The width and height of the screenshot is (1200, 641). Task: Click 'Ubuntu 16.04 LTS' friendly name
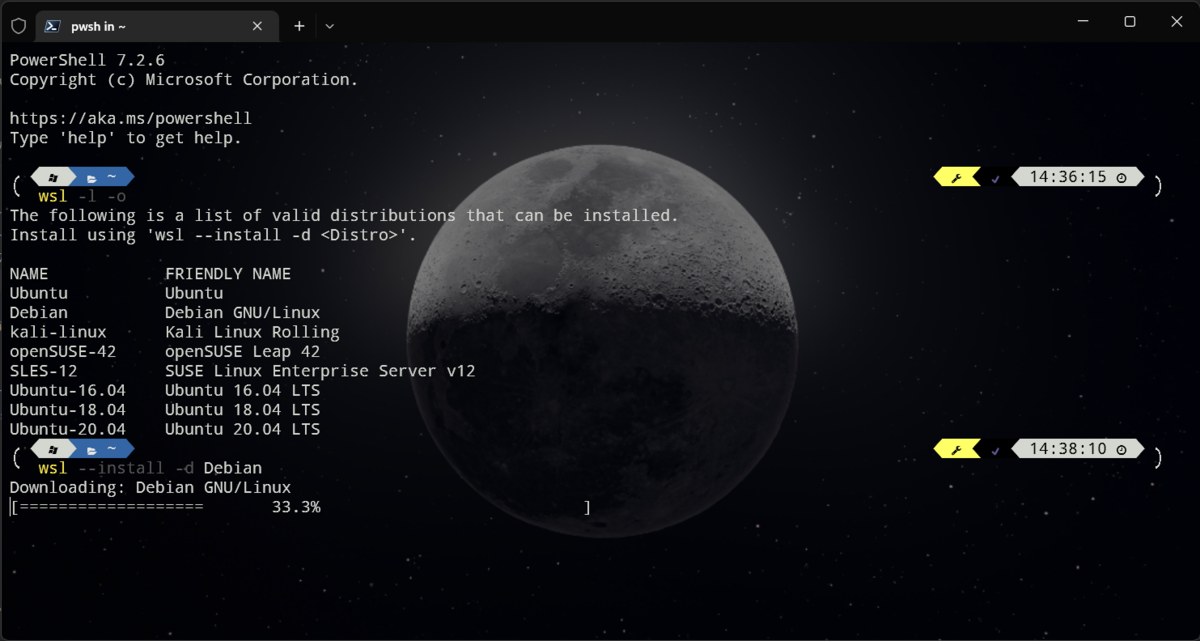pos(242,391)
